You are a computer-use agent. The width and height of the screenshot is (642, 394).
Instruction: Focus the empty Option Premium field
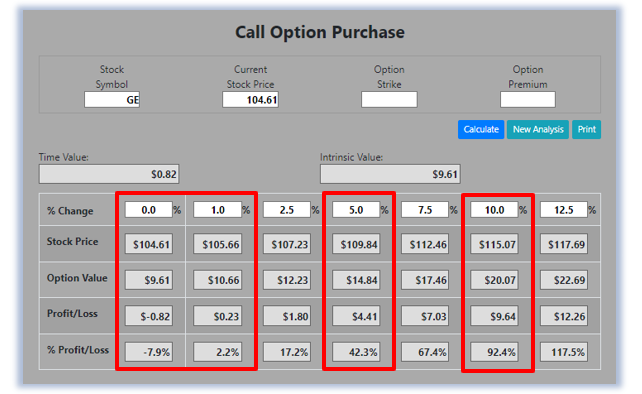528,100
